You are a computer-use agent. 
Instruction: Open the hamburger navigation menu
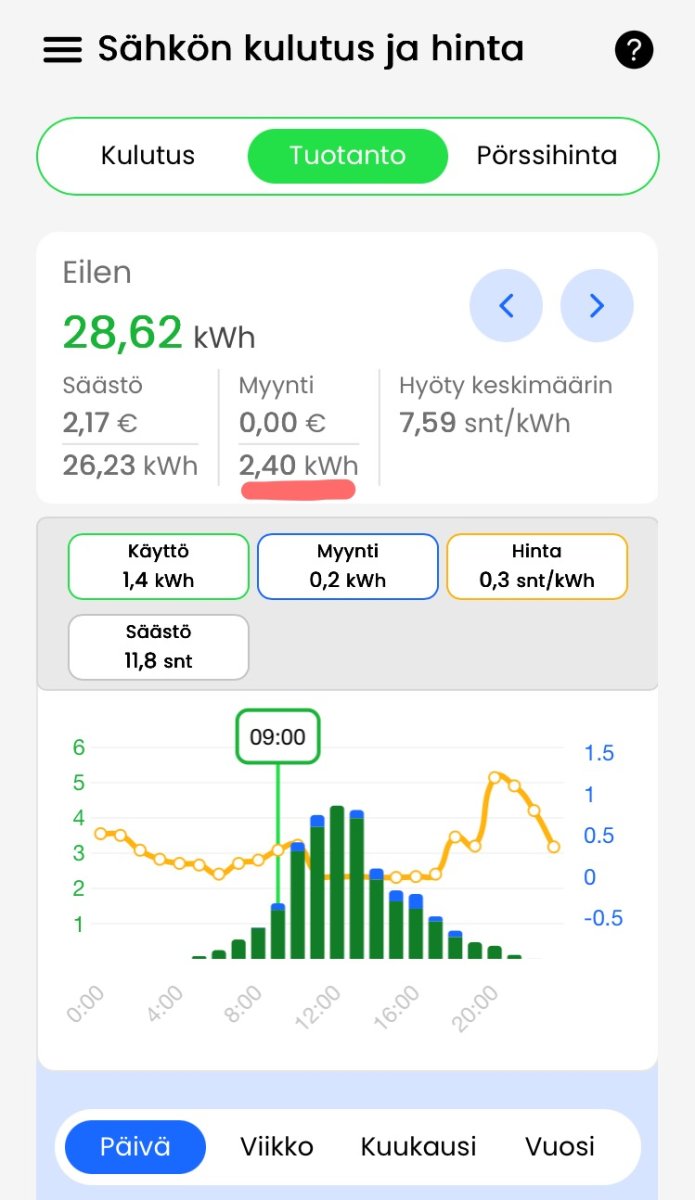(62, 50)
